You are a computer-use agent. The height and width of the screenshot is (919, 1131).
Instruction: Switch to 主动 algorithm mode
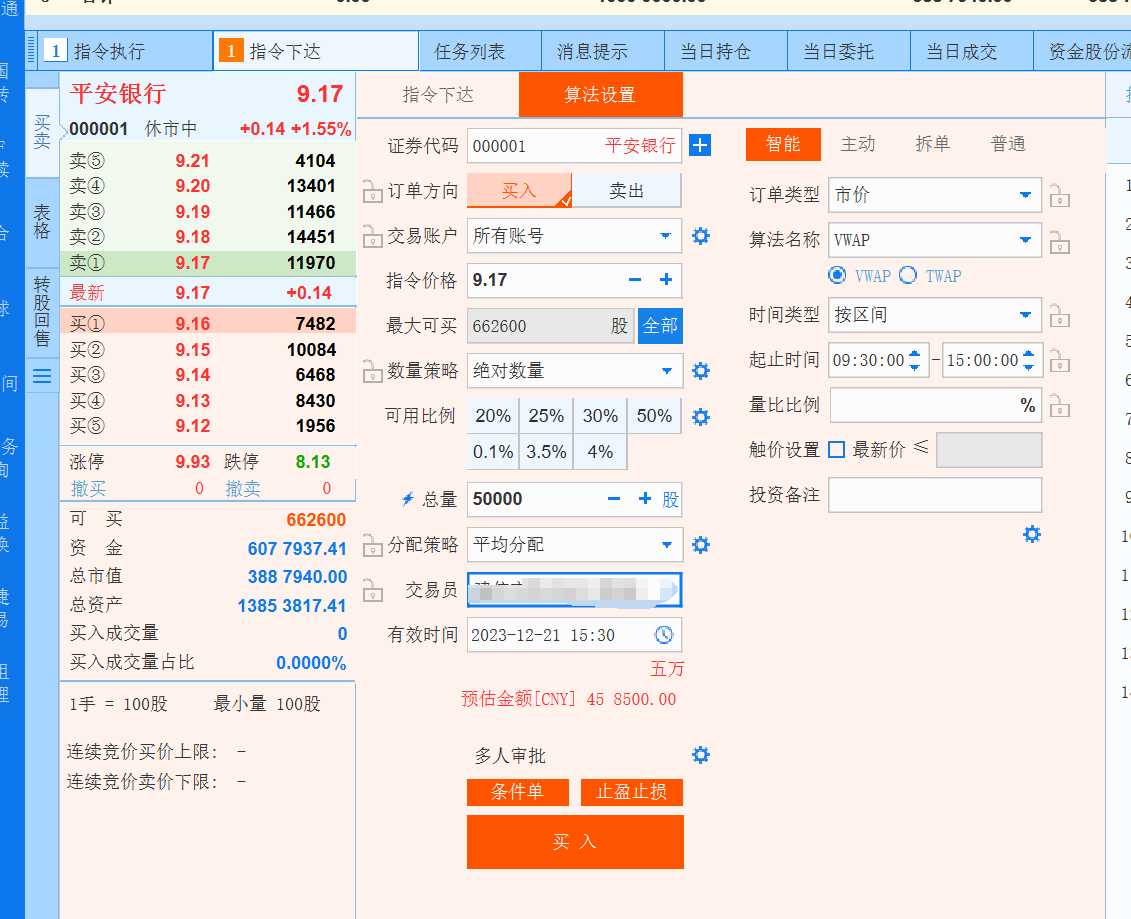click(x=858, y=144)
